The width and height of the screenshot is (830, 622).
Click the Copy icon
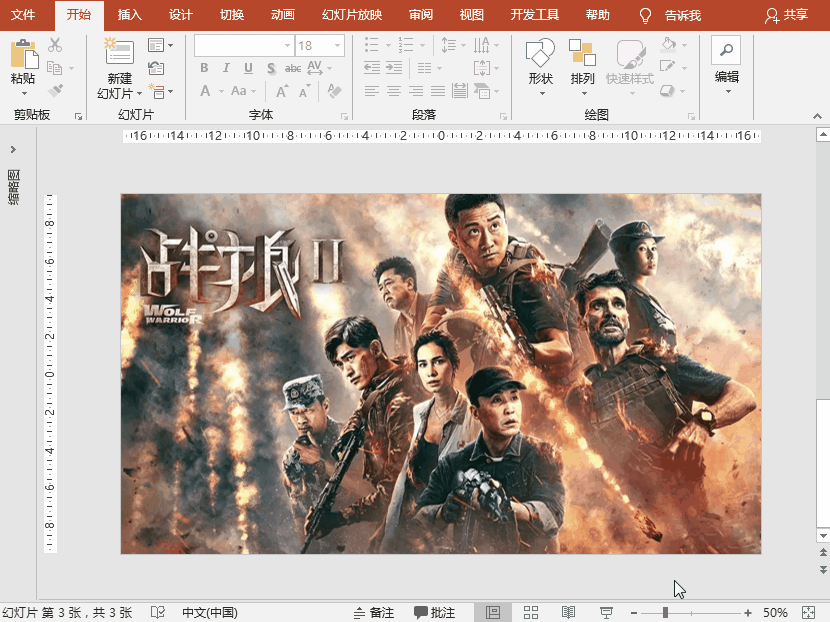55,68
